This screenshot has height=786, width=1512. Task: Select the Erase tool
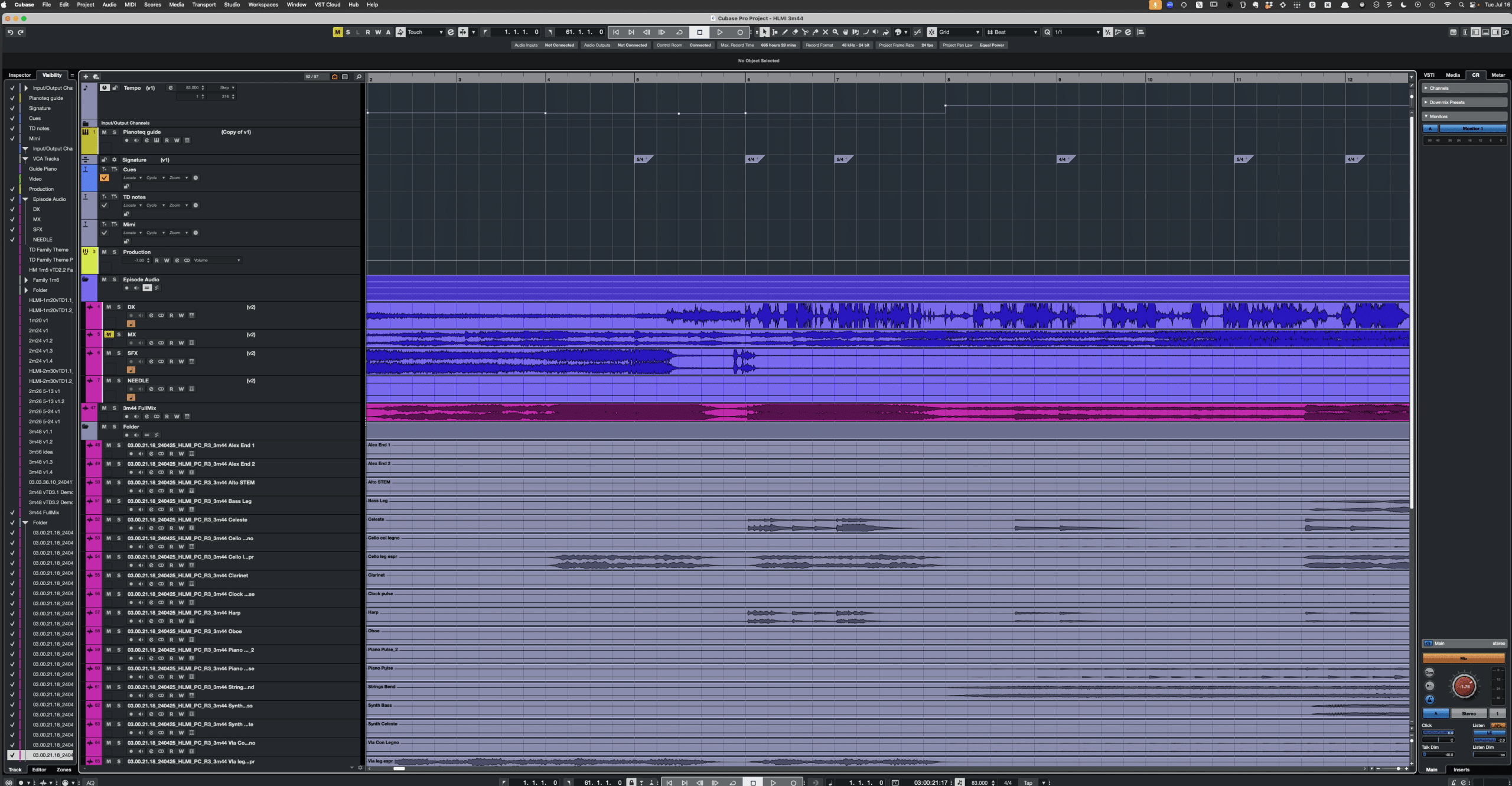point(795,32)
